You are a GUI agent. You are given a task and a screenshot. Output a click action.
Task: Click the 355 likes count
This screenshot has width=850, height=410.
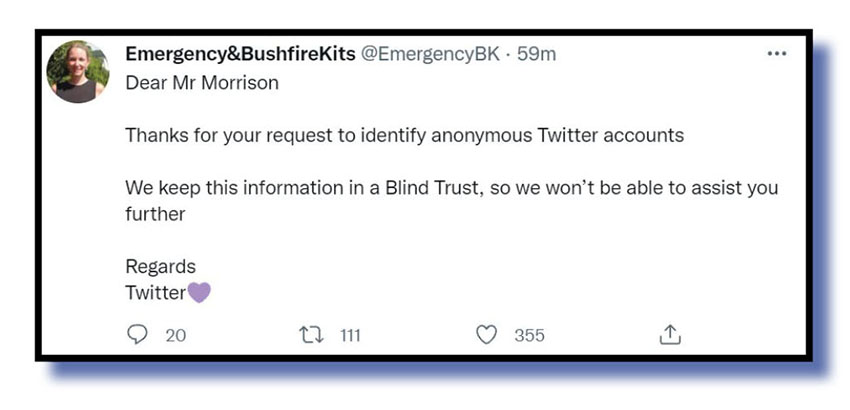[x=529, y=336]
